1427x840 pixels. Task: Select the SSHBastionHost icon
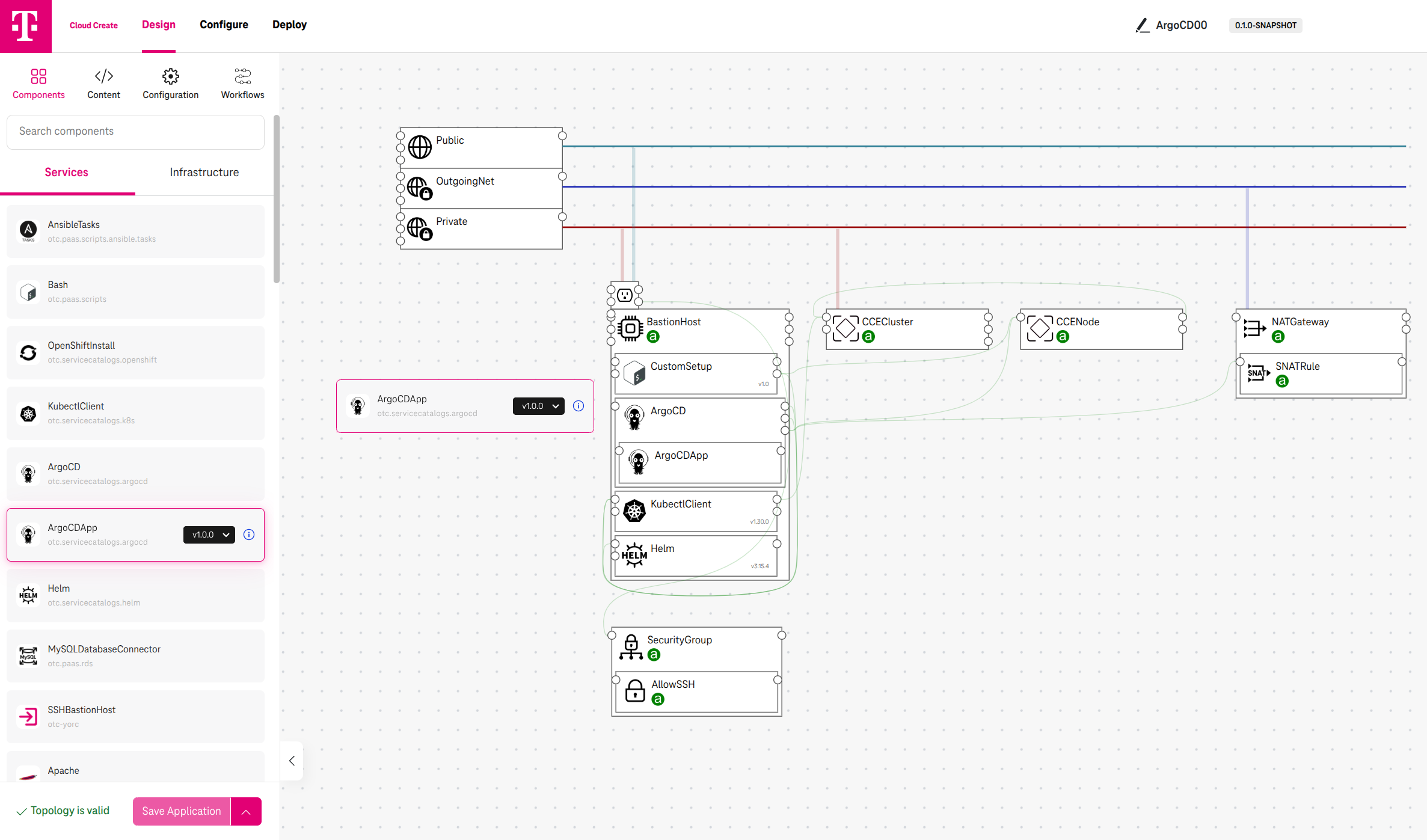tap(28, 717)
